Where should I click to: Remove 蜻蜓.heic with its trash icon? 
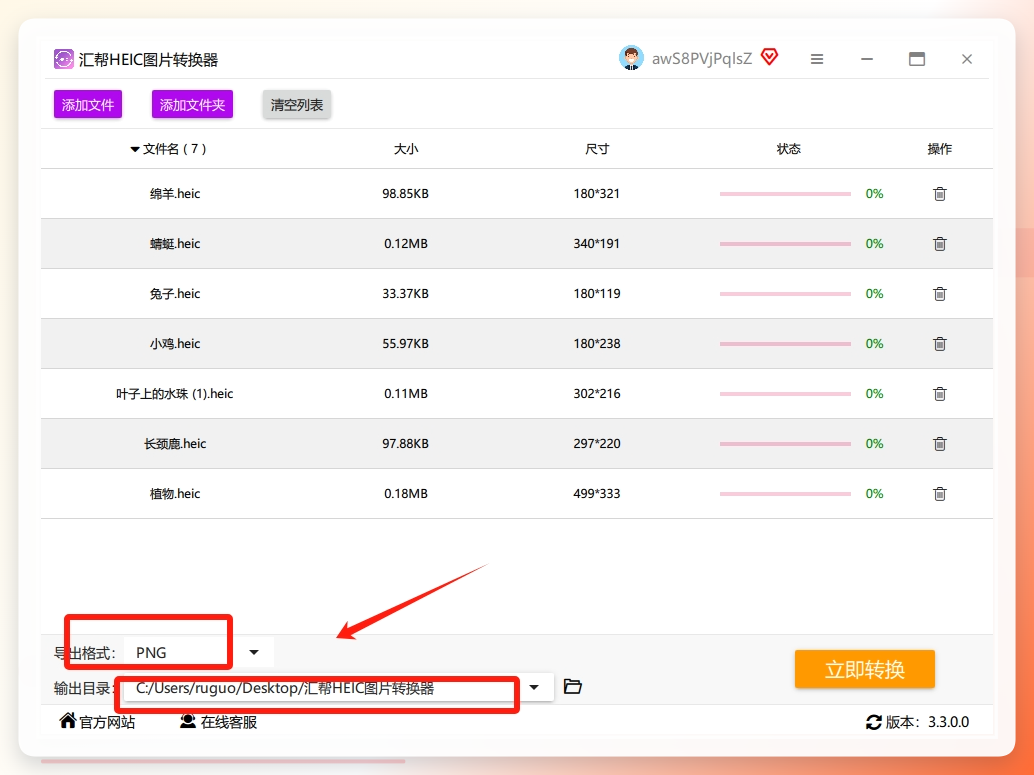tap(940, 244)
